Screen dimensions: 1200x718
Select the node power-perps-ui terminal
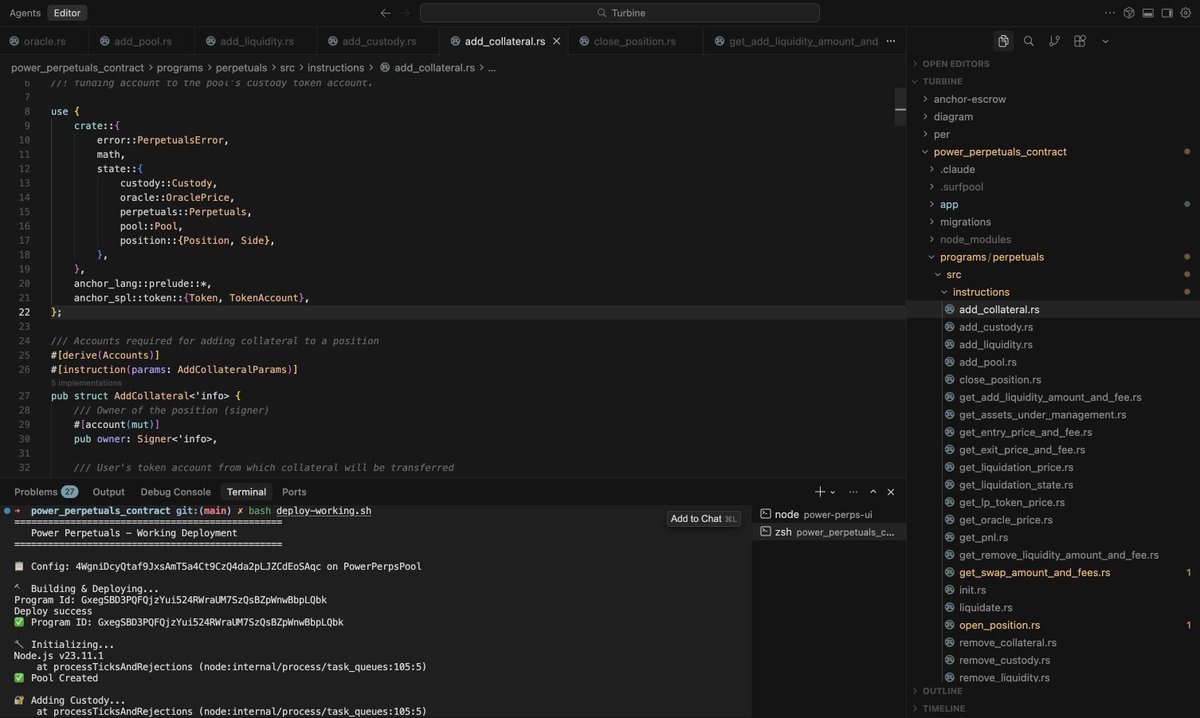pyautogui.click(x=831, y=514)
